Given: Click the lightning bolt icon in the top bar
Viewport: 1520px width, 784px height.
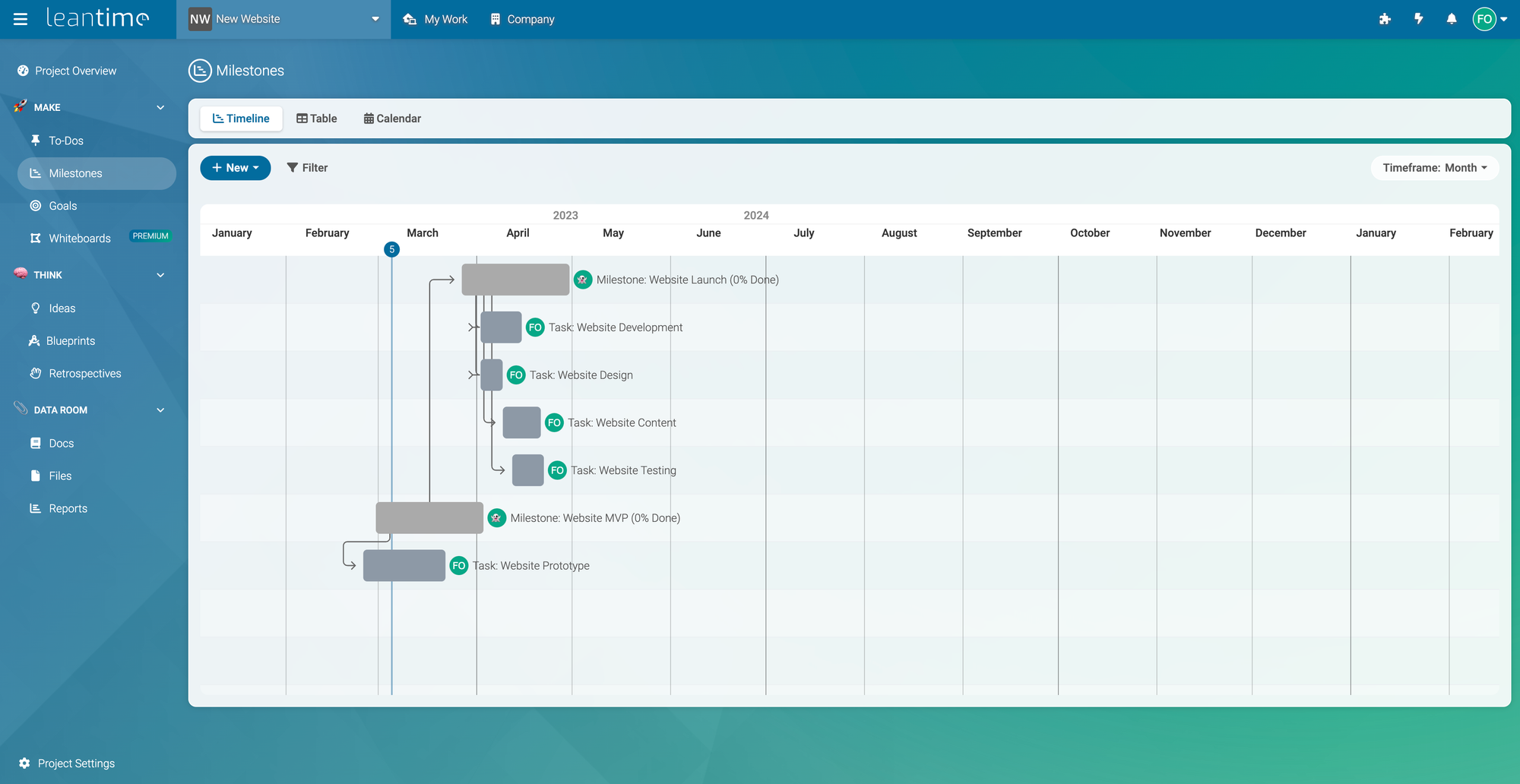Looking at the screenshot, I should [x=1418, y=19].
